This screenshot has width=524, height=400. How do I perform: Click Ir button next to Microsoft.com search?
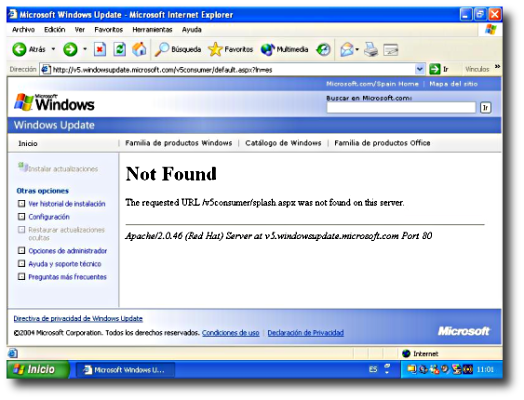click(x=486, y=108)
